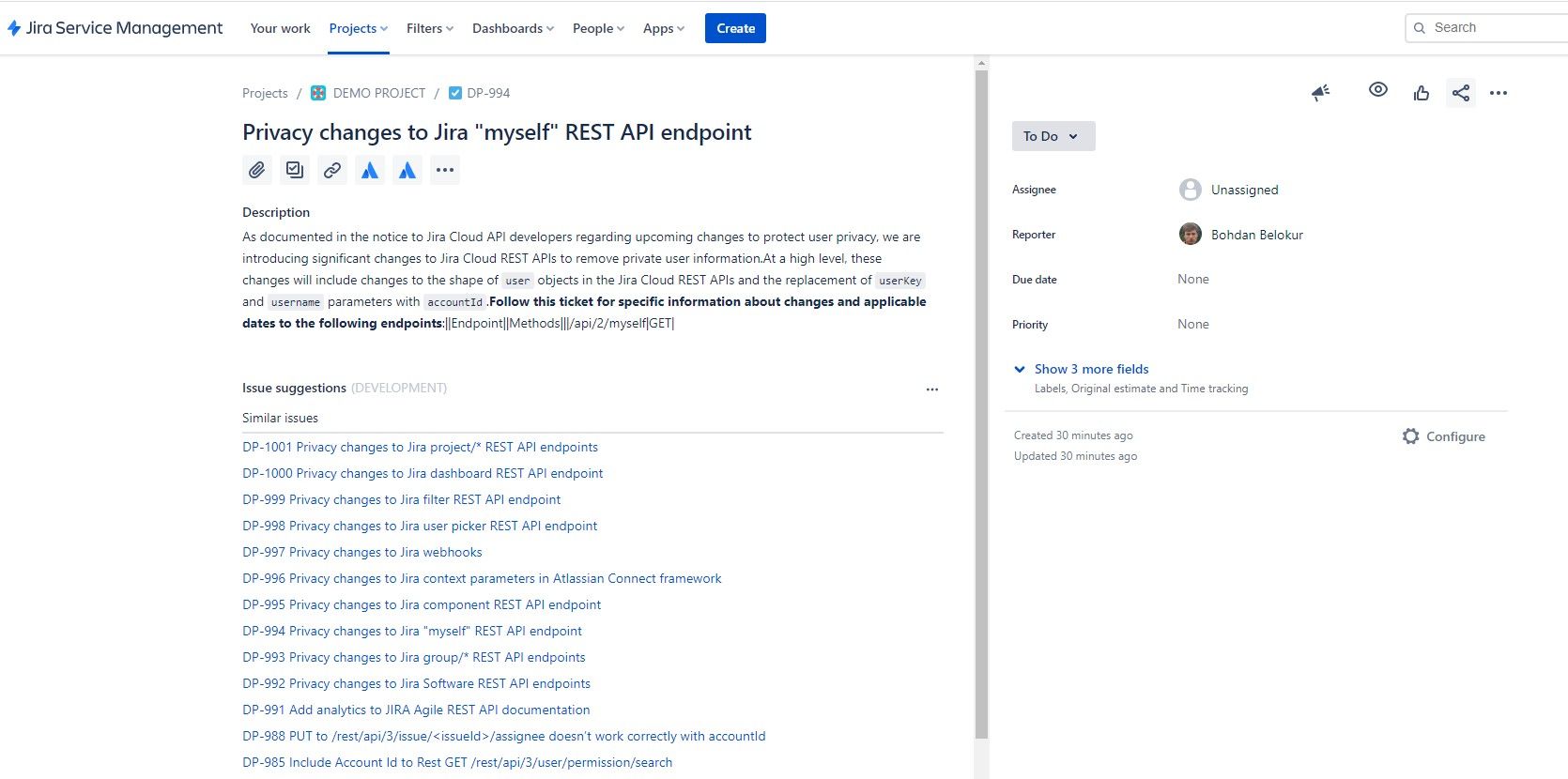
Task: Open issue actions ellipsis menu at top right
Action: [x=1499, y=93]
